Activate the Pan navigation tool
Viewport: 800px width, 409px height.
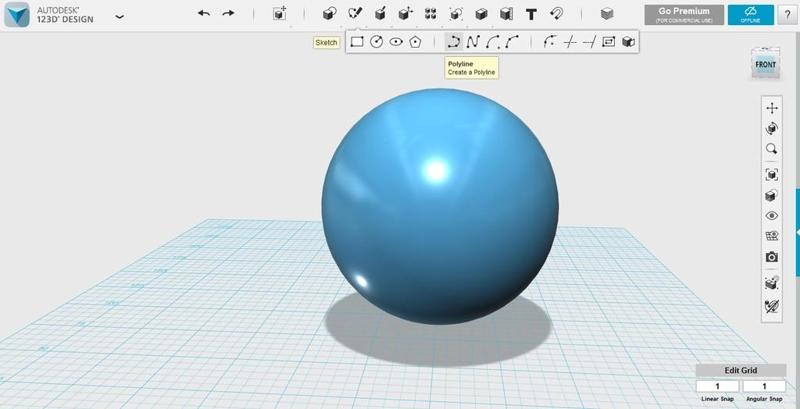[772, 108]
